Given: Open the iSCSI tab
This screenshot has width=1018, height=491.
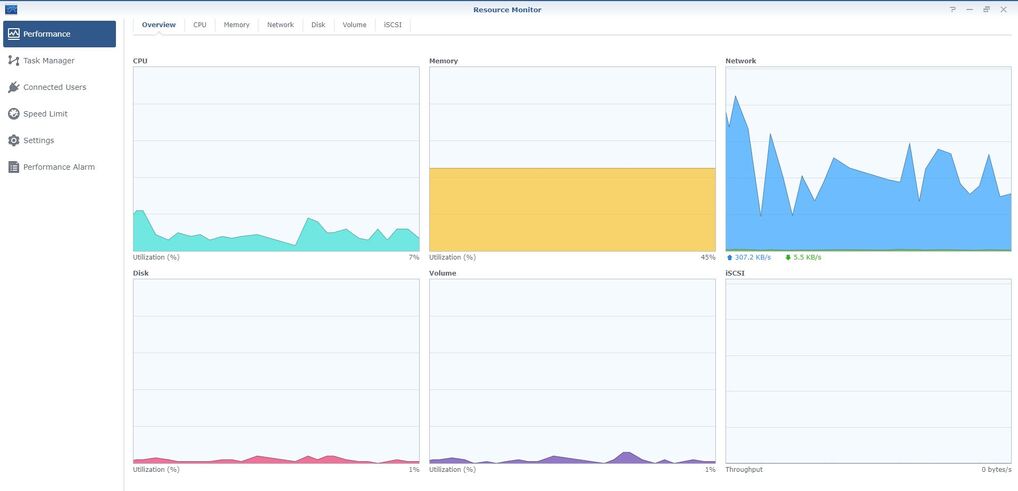Looking at the screenshot, I should pos(393,25).
